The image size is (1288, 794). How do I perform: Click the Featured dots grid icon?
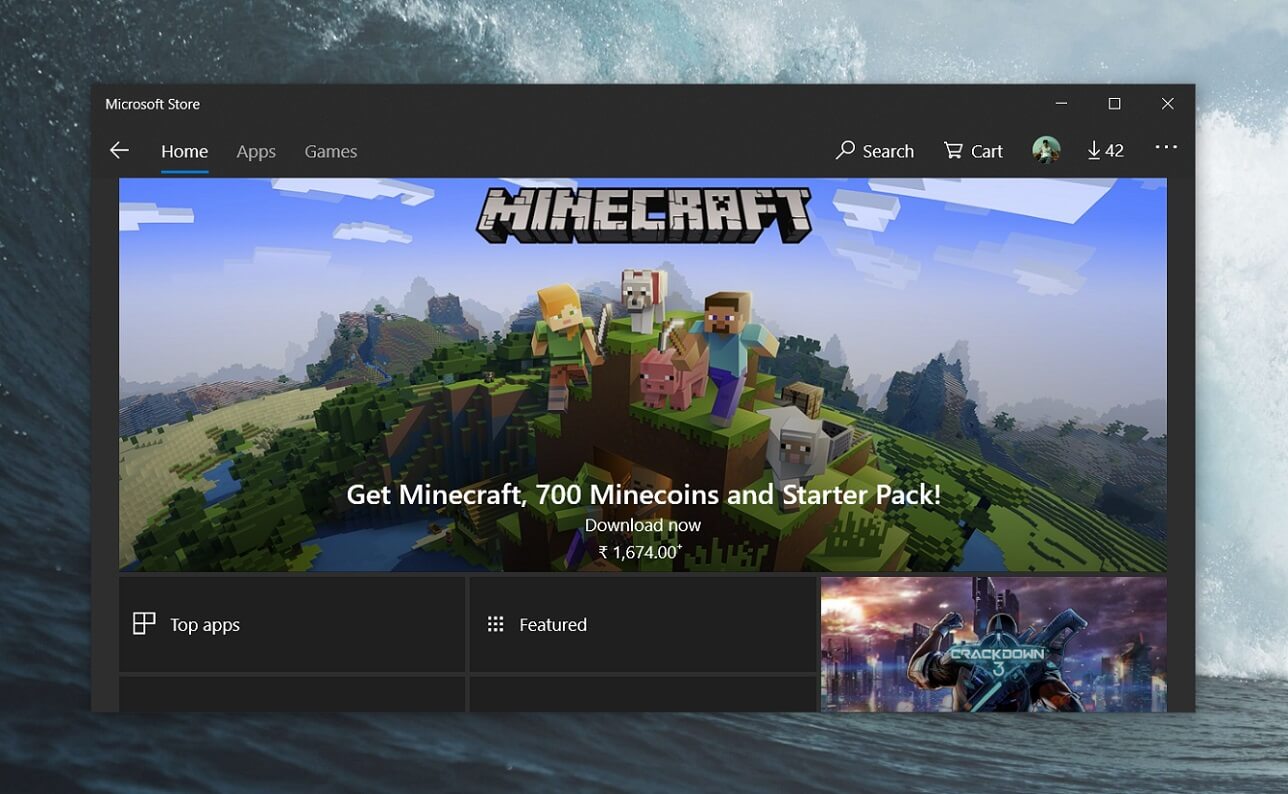click(495, 624)
